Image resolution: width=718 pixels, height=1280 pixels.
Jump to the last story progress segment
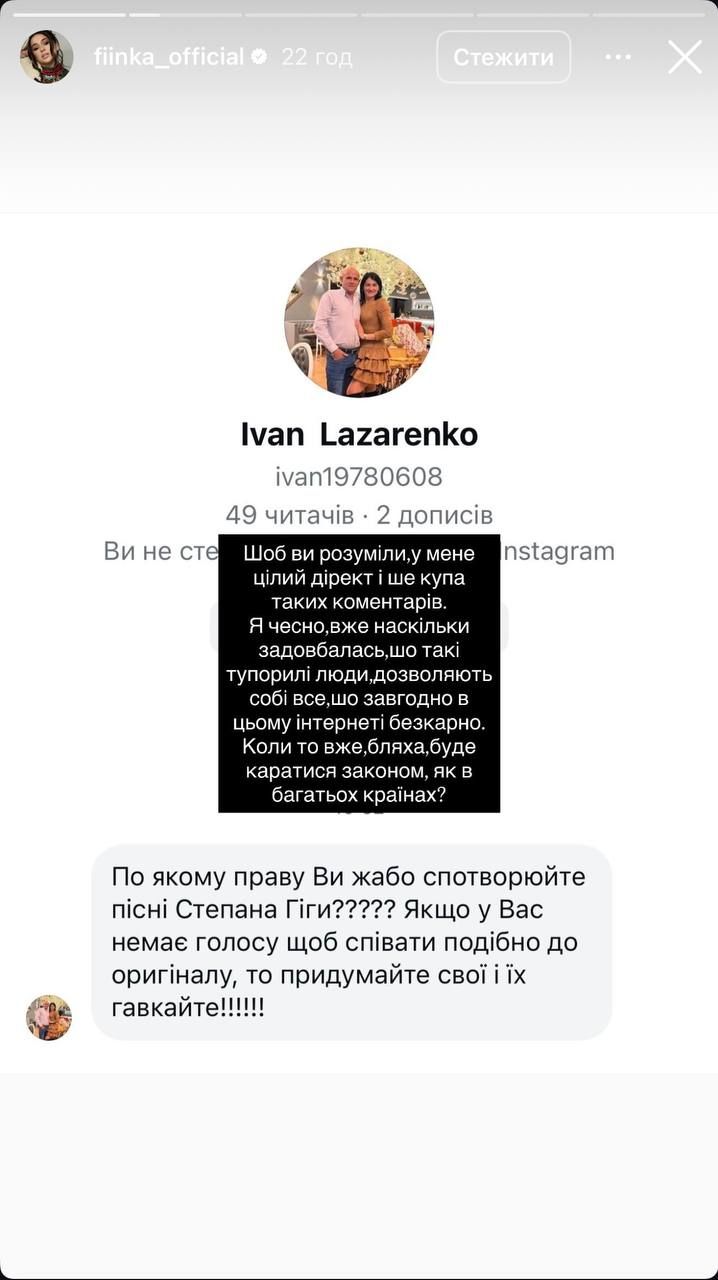(x=649, y=15)
